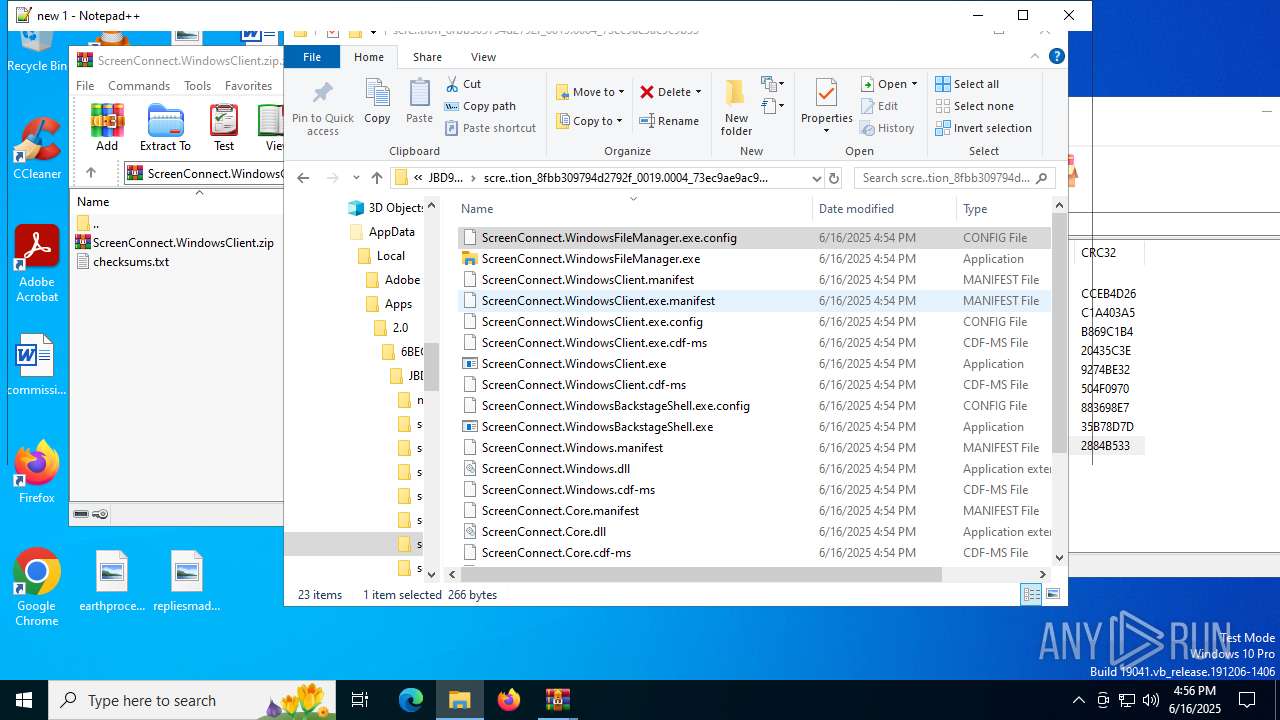This screenshot has height=720, width=1280.
Task: Collapse the ribbon with chevron
Action: click(x=1036, y=57)
